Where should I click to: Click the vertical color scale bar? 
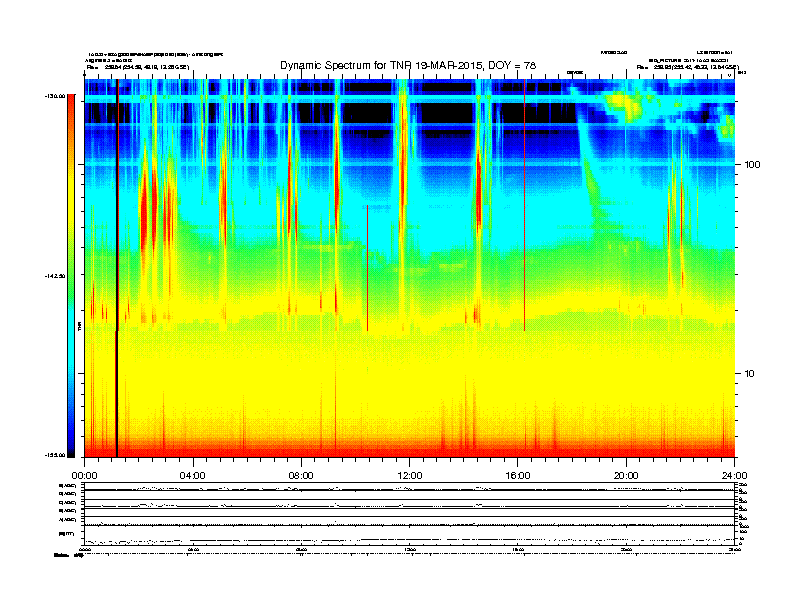tap(71, 276)
